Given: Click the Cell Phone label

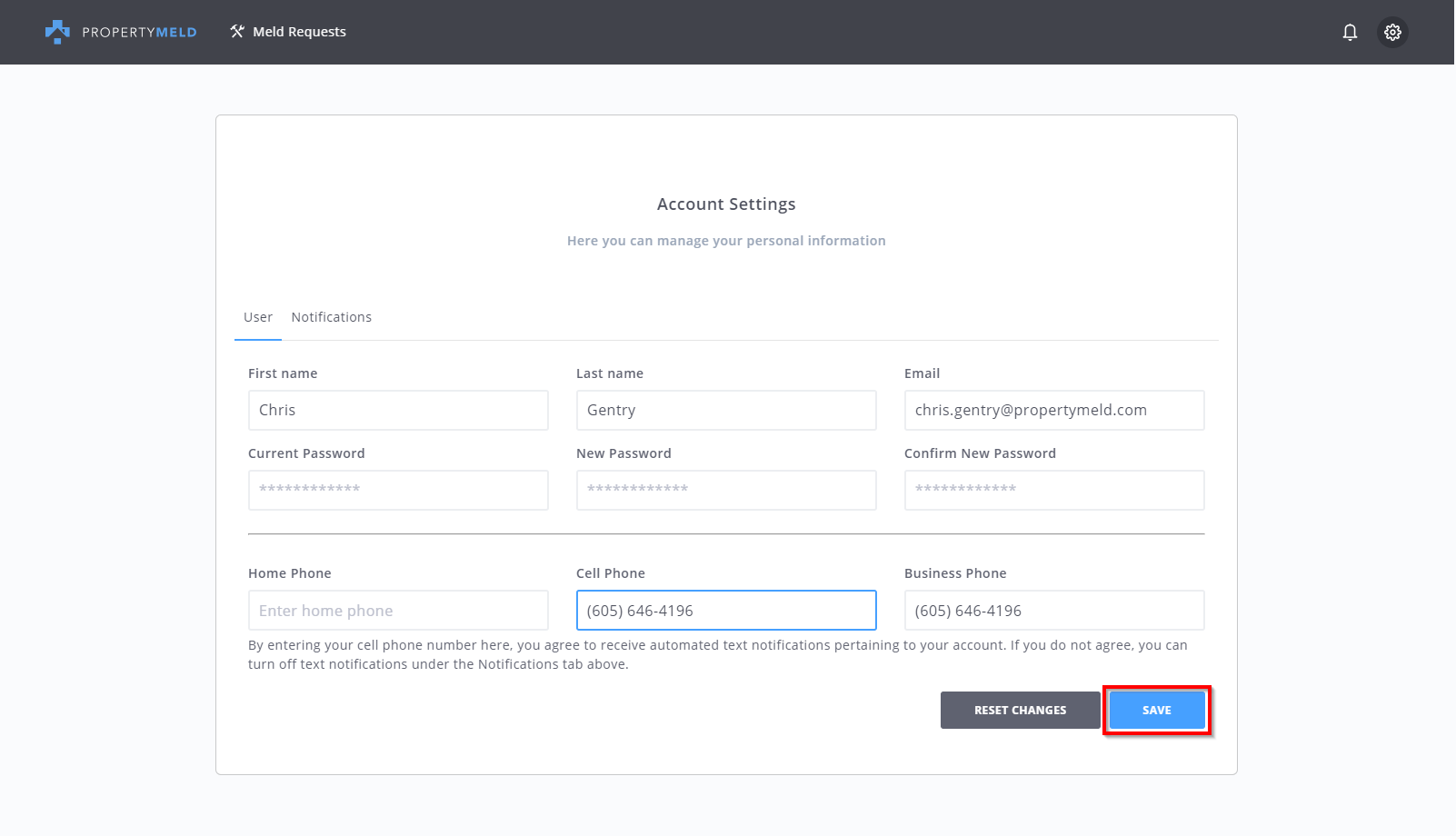Looking at the screenshot, I should click(x=611, y=573).
